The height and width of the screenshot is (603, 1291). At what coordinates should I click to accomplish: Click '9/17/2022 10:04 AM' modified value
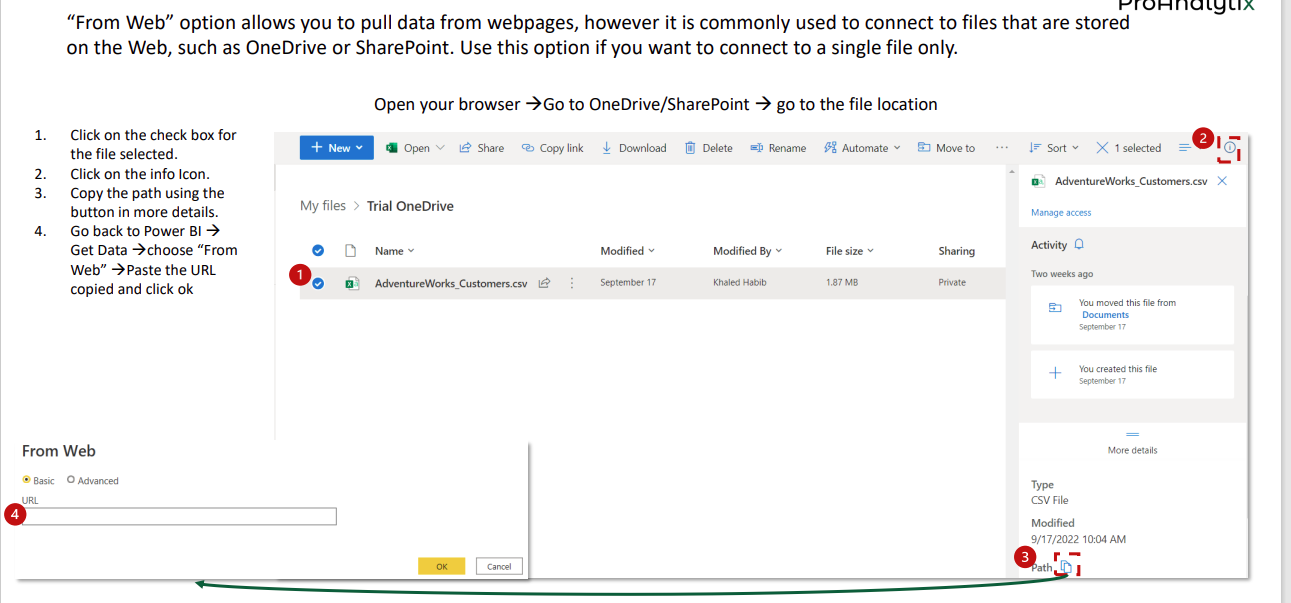point(1078,539)
